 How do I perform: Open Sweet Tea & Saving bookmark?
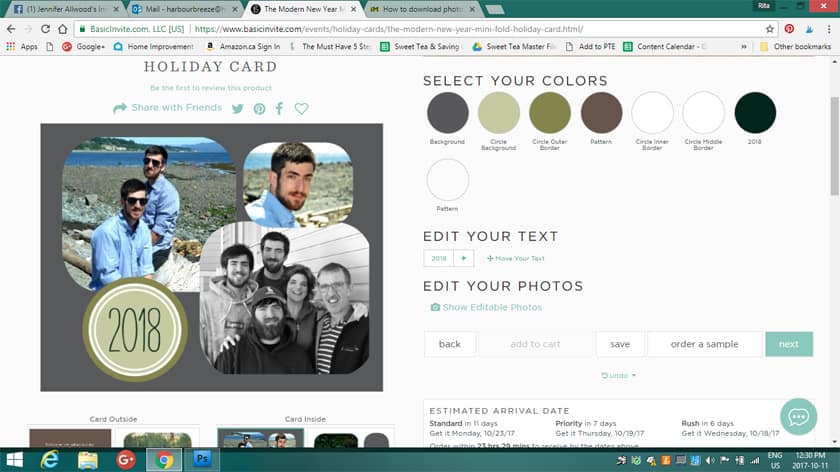[x=421, y=47]
